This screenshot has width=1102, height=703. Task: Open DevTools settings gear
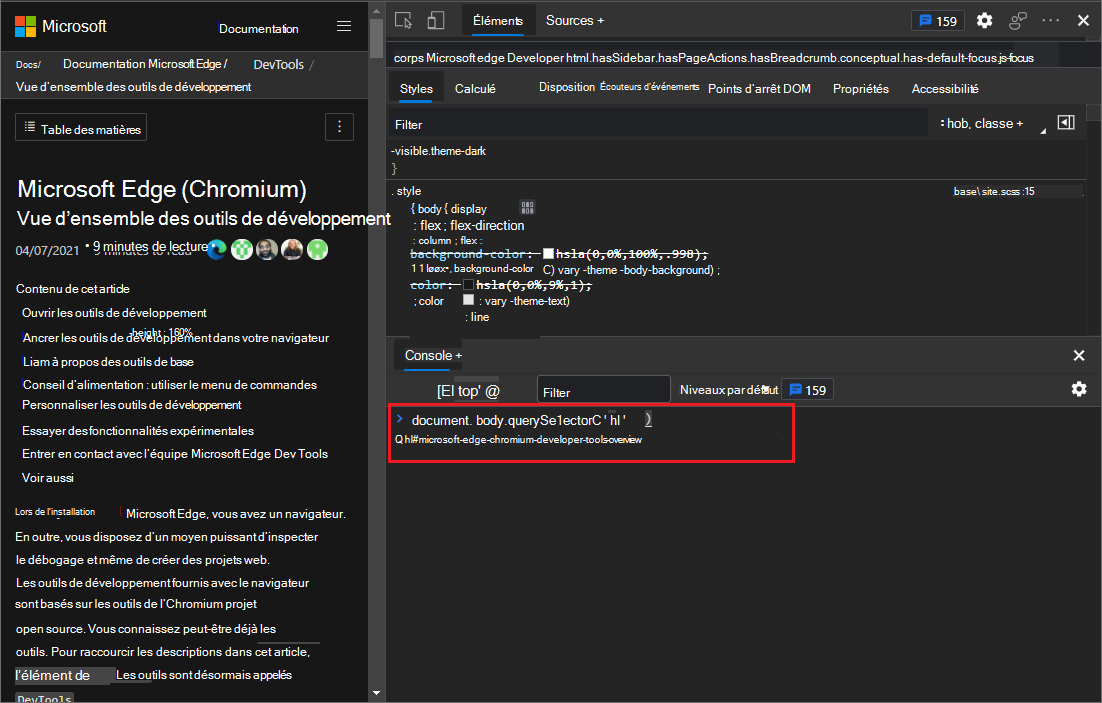click(985, 20)
